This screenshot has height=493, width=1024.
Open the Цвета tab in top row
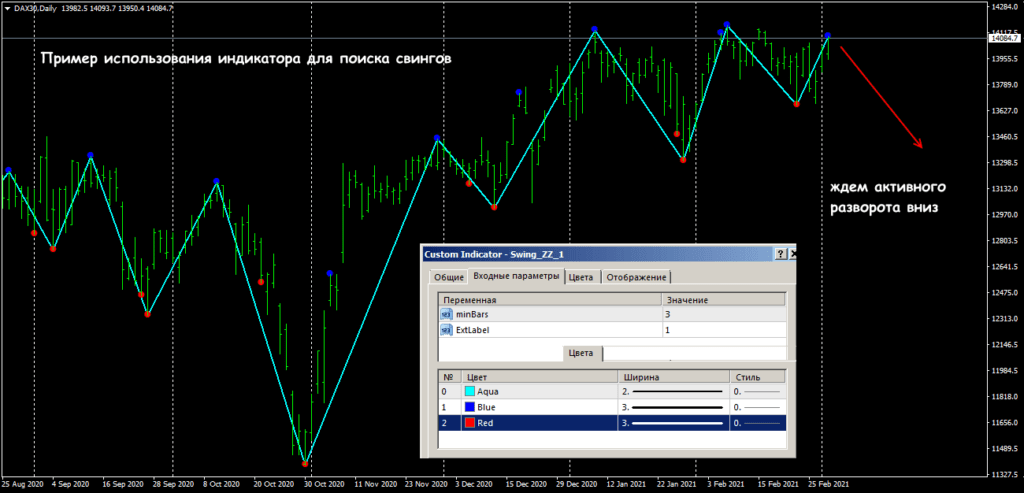[582, 277]
